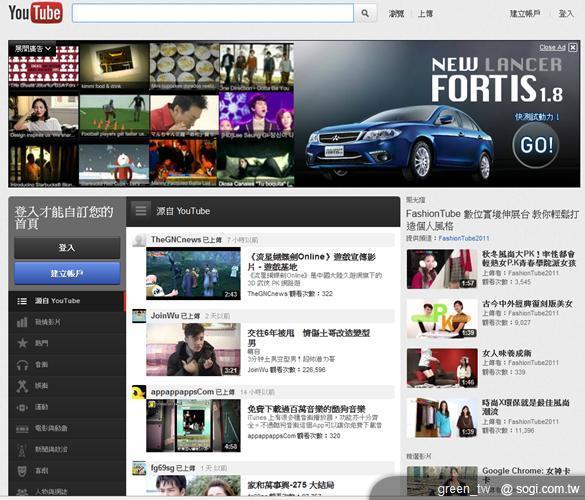
Task: Click the JoinWu channel avatar
Action: pos(139,316)
